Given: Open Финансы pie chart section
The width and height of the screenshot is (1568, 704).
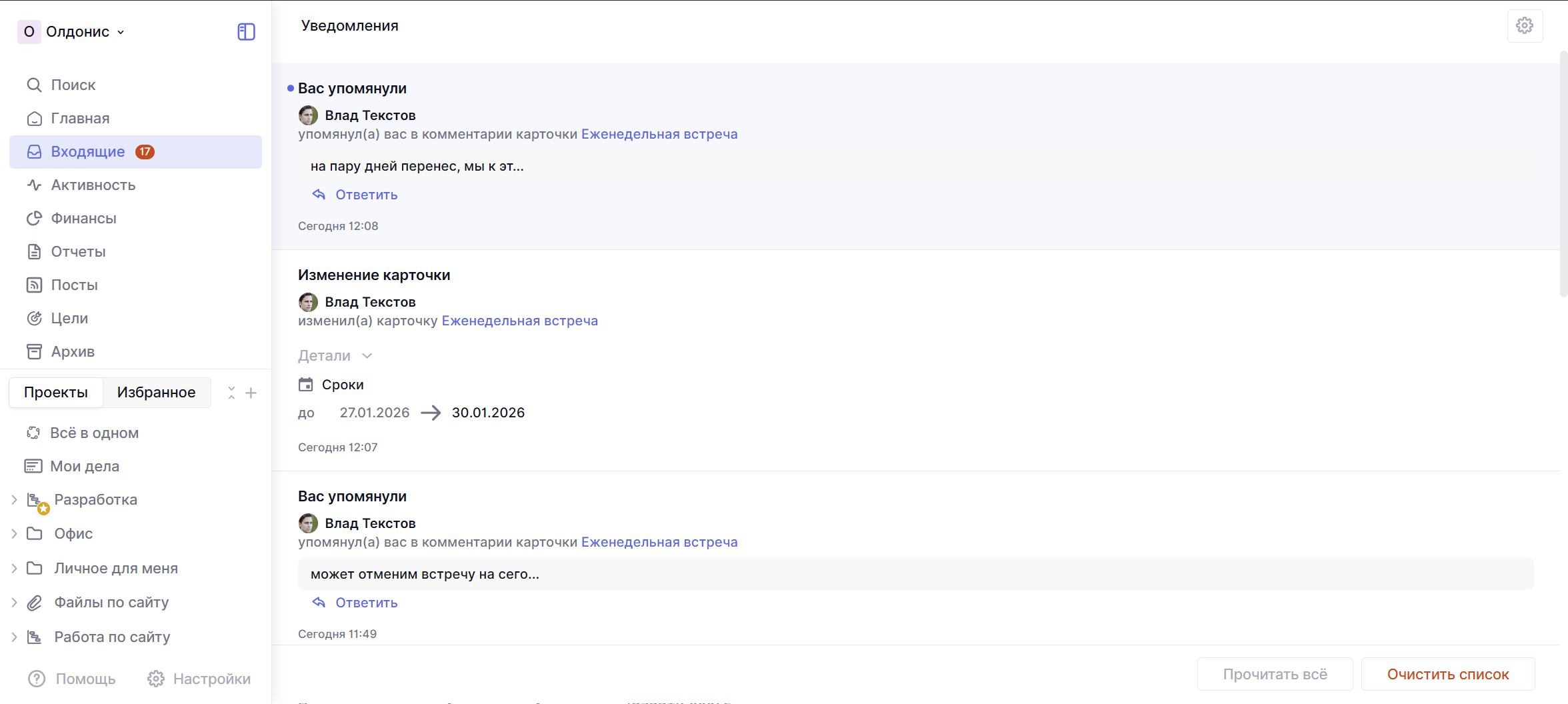Looking at the screenshot, I should point(34,219).
